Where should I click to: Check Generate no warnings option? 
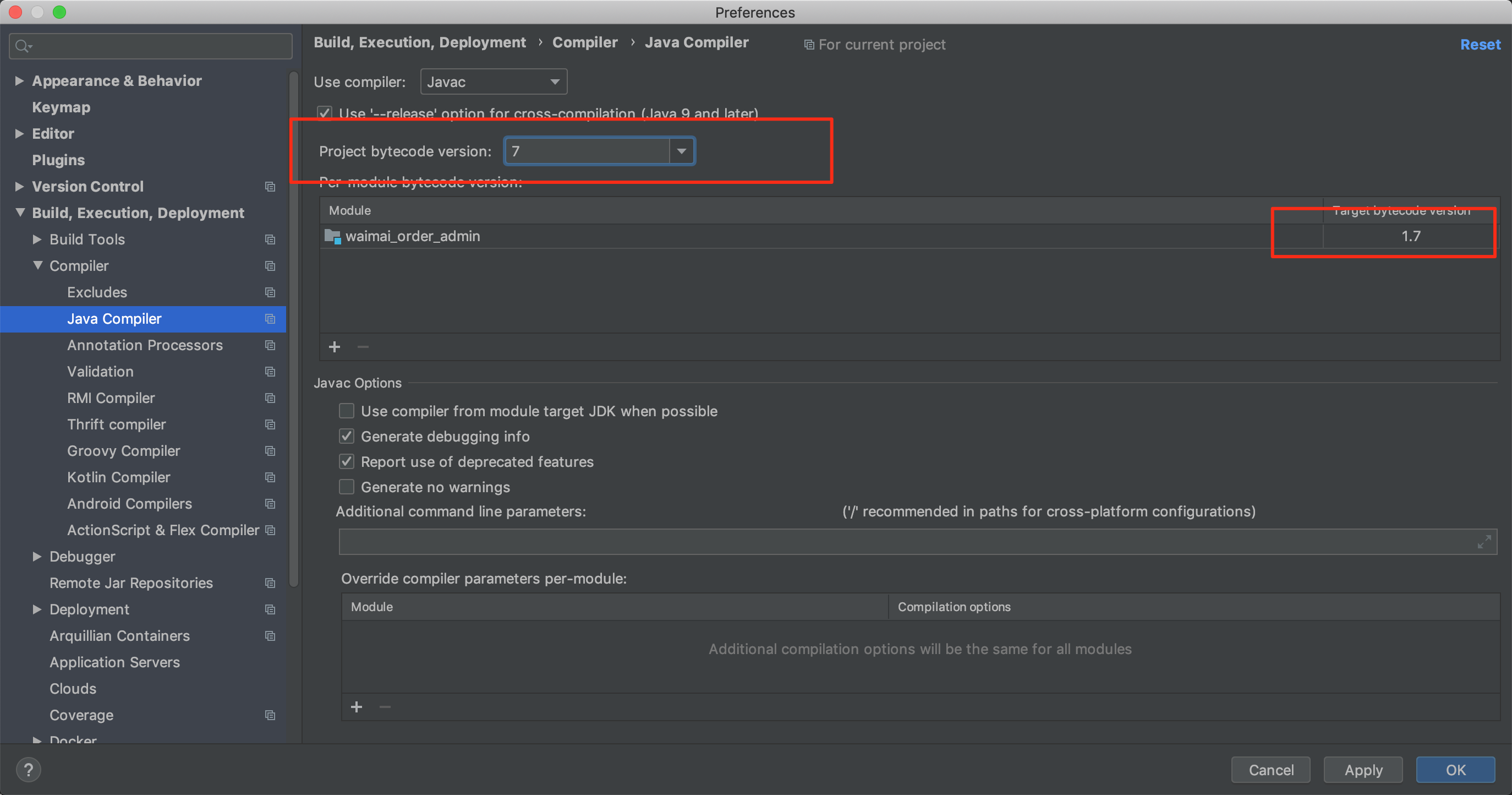pyautogui.click(x=347, y=487)
